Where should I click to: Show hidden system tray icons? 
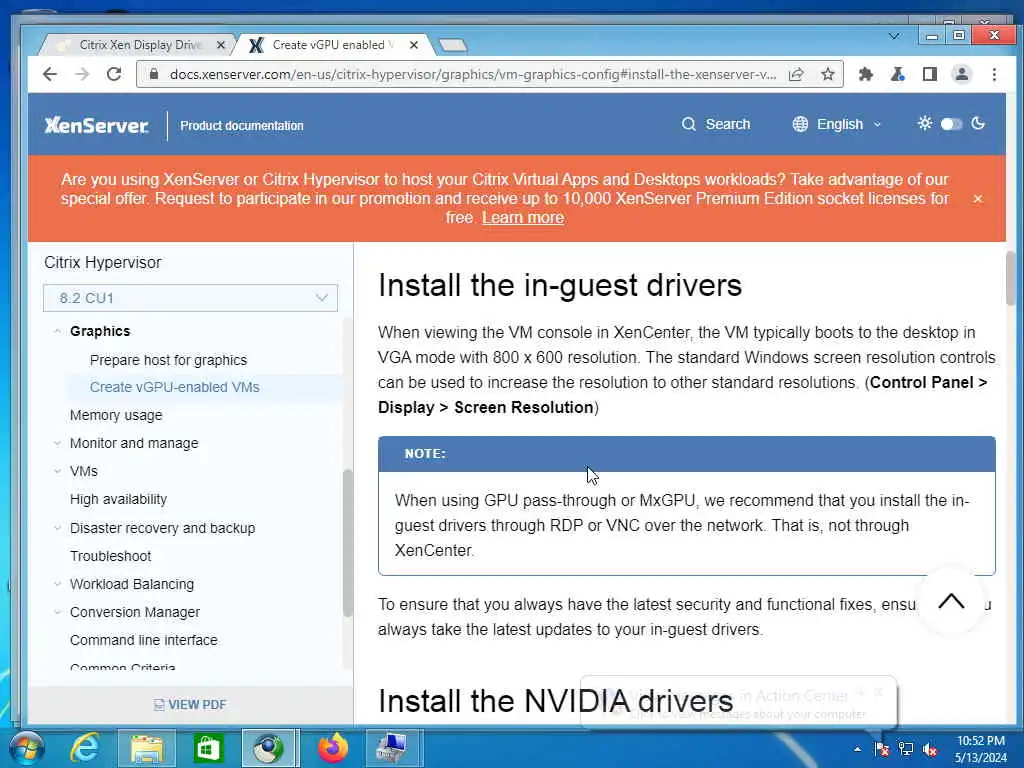point(857,749)
